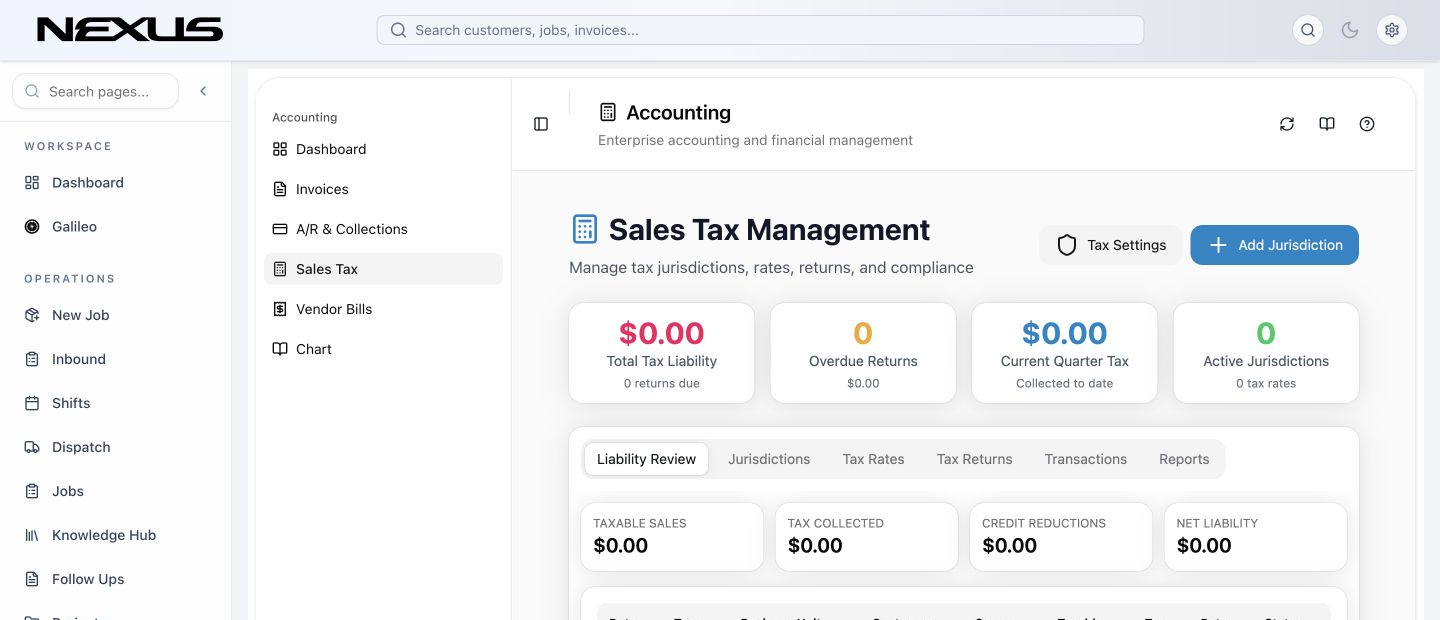Collapse the left sidebar chevron
This screenshot has height=620, width=1440.
pos(203,91)
